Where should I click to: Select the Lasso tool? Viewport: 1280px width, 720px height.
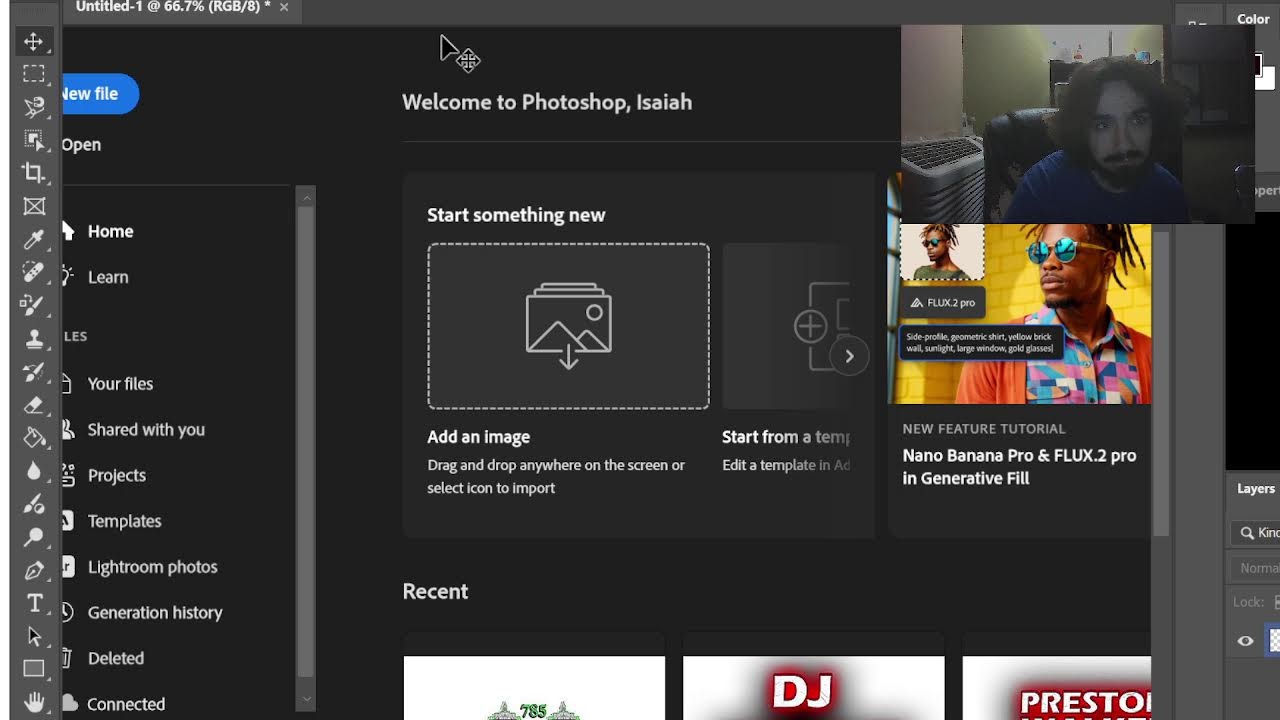click(x=34, y=107)
